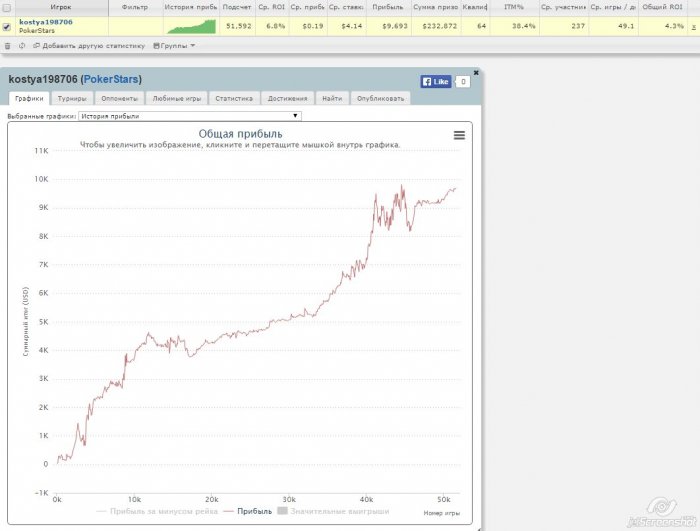Click the kostya198706 player name link in table
This screenshot has height=531, width=700.
pyautogui.click(x=46, y=22)
